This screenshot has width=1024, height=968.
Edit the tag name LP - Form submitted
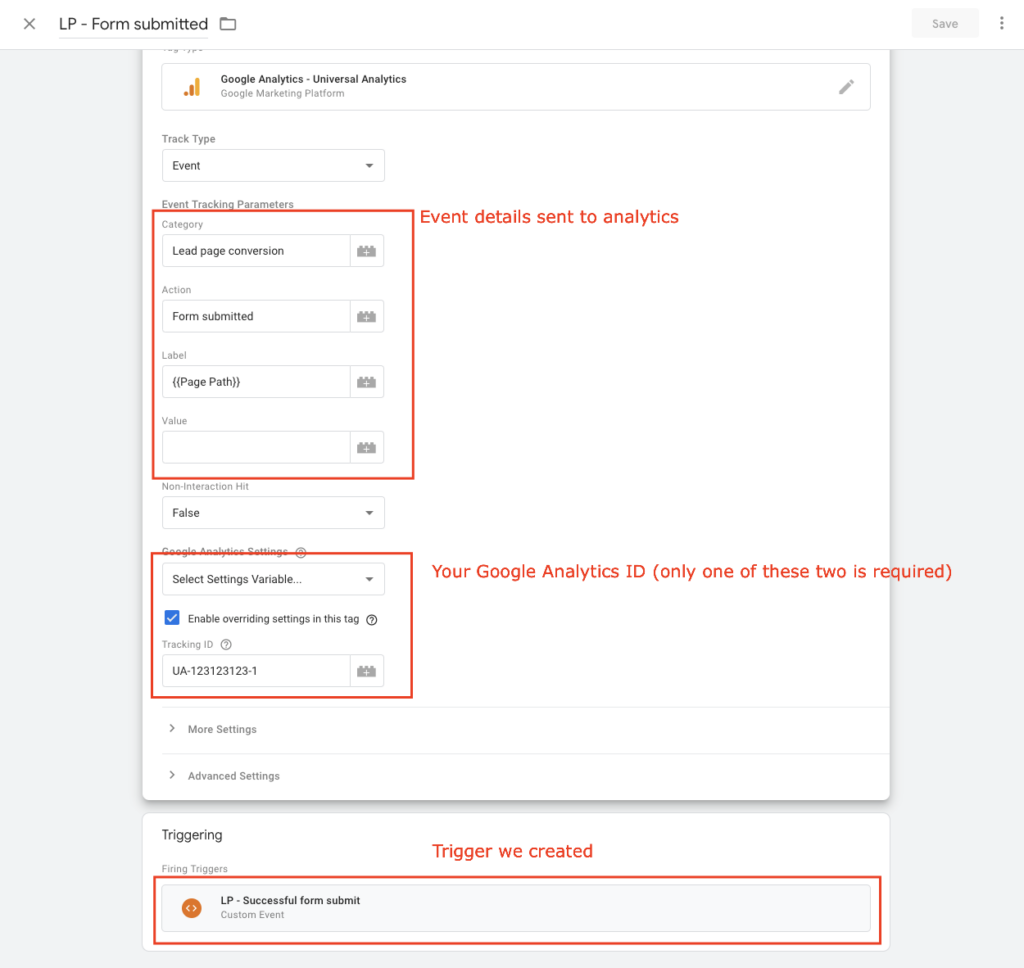click(133, 24)
